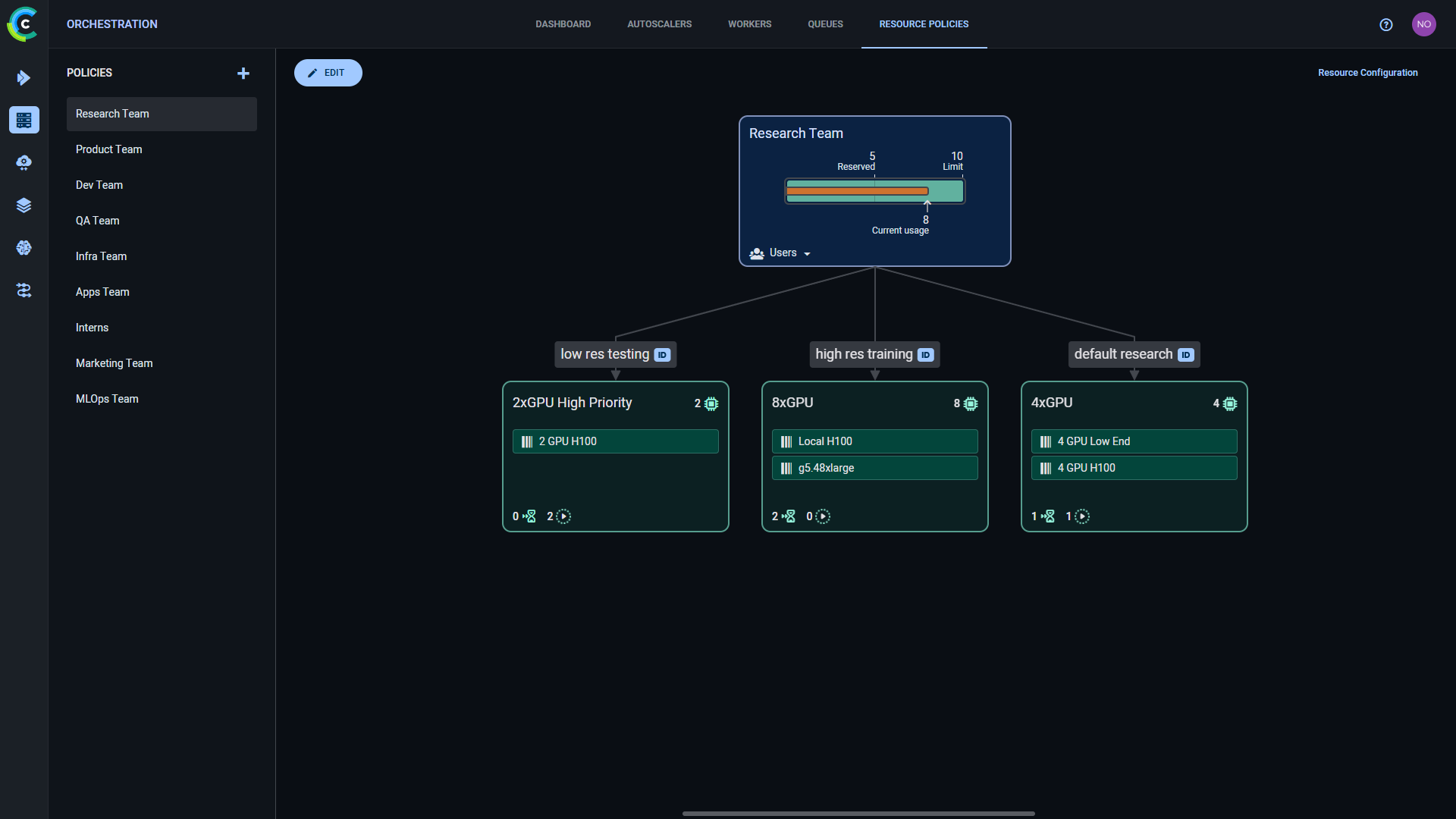Add a new policy with plus icon
Image resolution: width=1456 pixels, height=819 pixels.
tap(243, 73)
